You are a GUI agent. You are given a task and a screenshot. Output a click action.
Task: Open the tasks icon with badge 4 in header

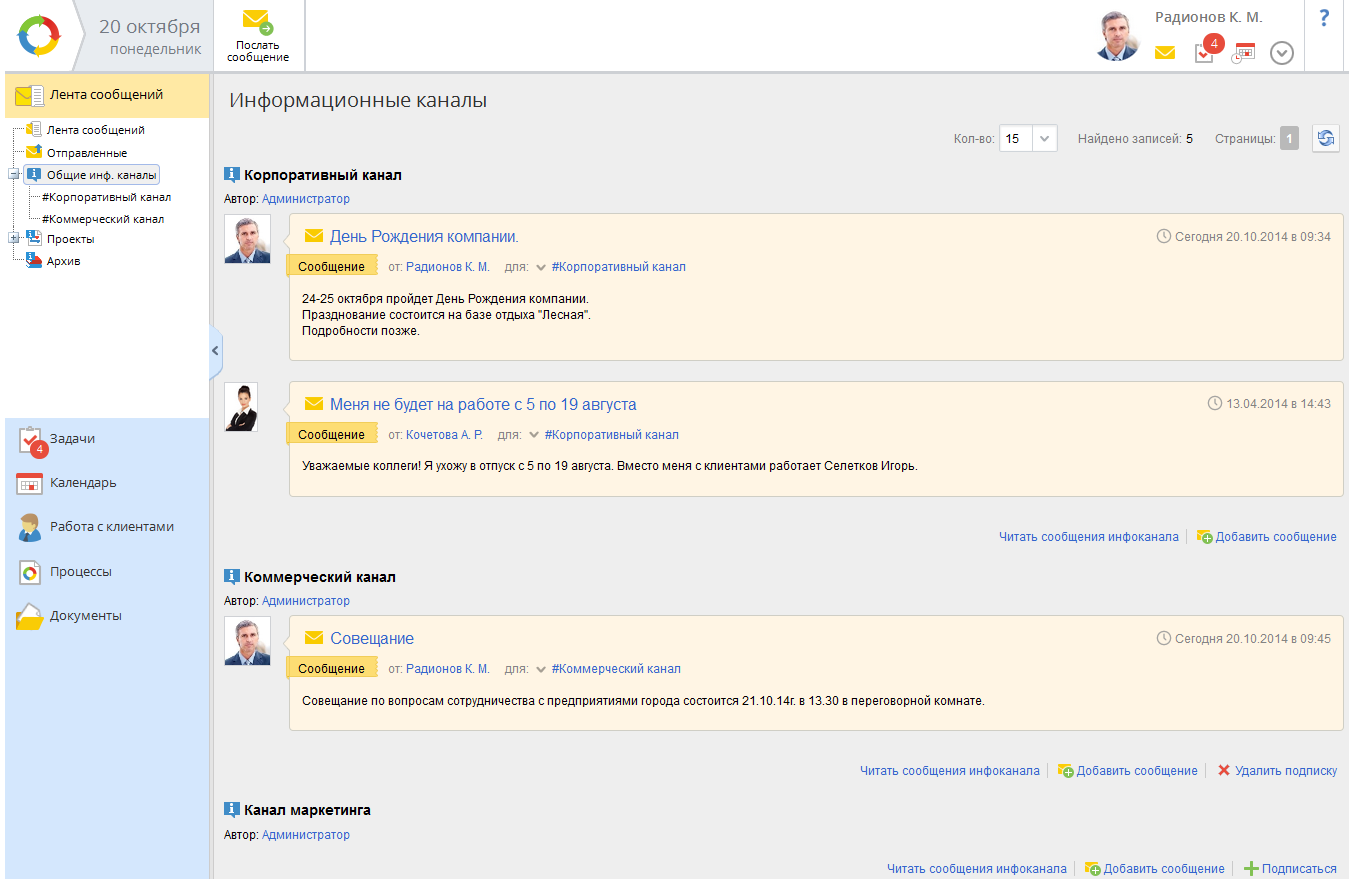coord(1205,52)
